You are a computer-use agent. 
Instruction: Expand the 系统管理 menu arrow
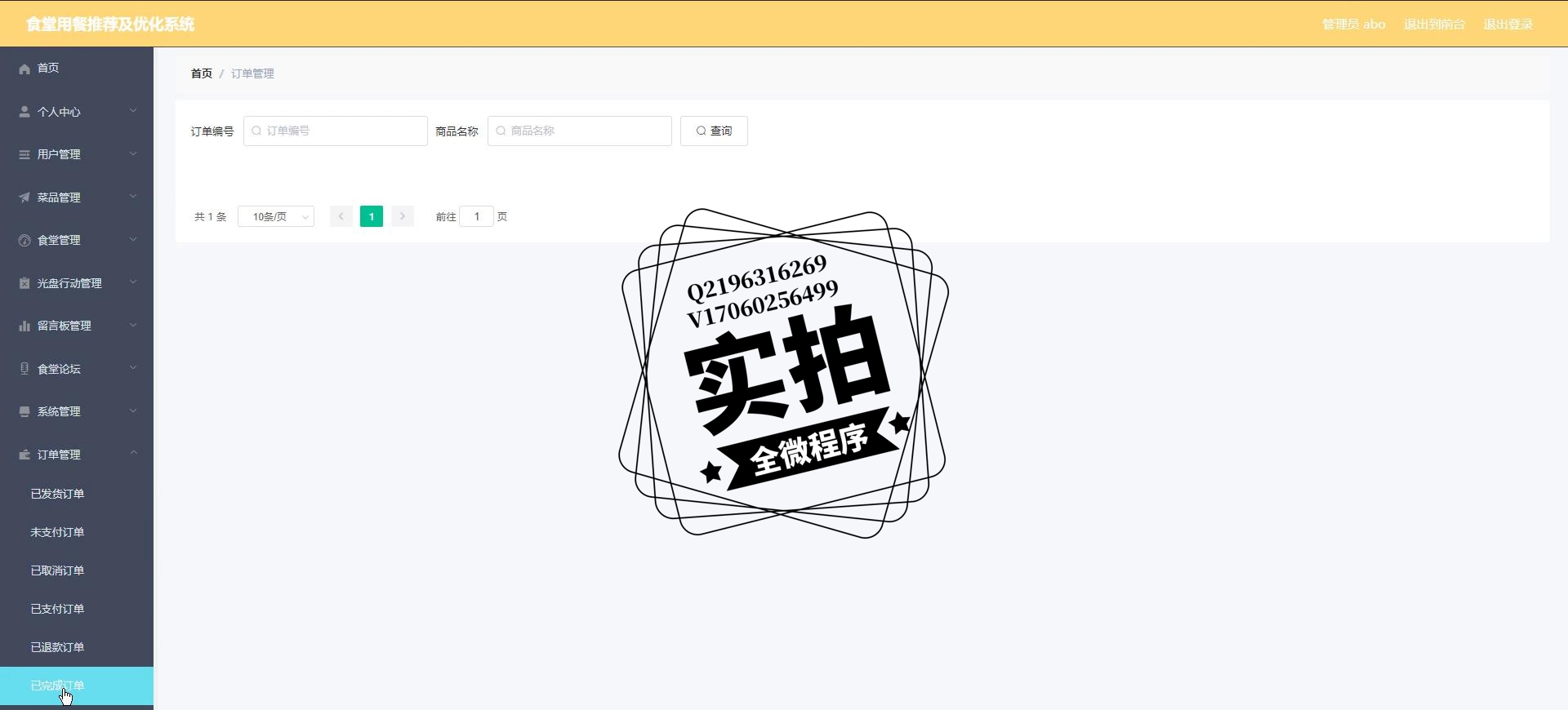[x=133, y=410]
